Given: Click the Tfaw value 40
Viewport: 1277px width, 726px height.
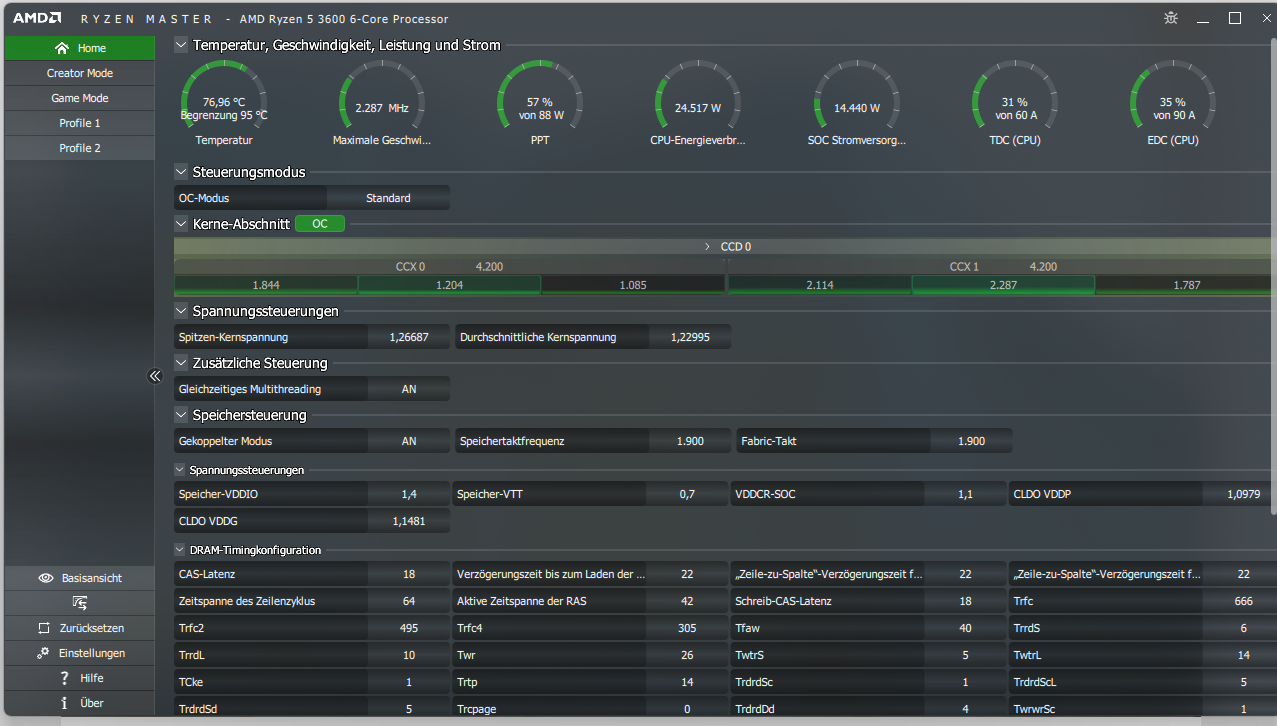Looking at the screenshot, I should click(965, 628).
